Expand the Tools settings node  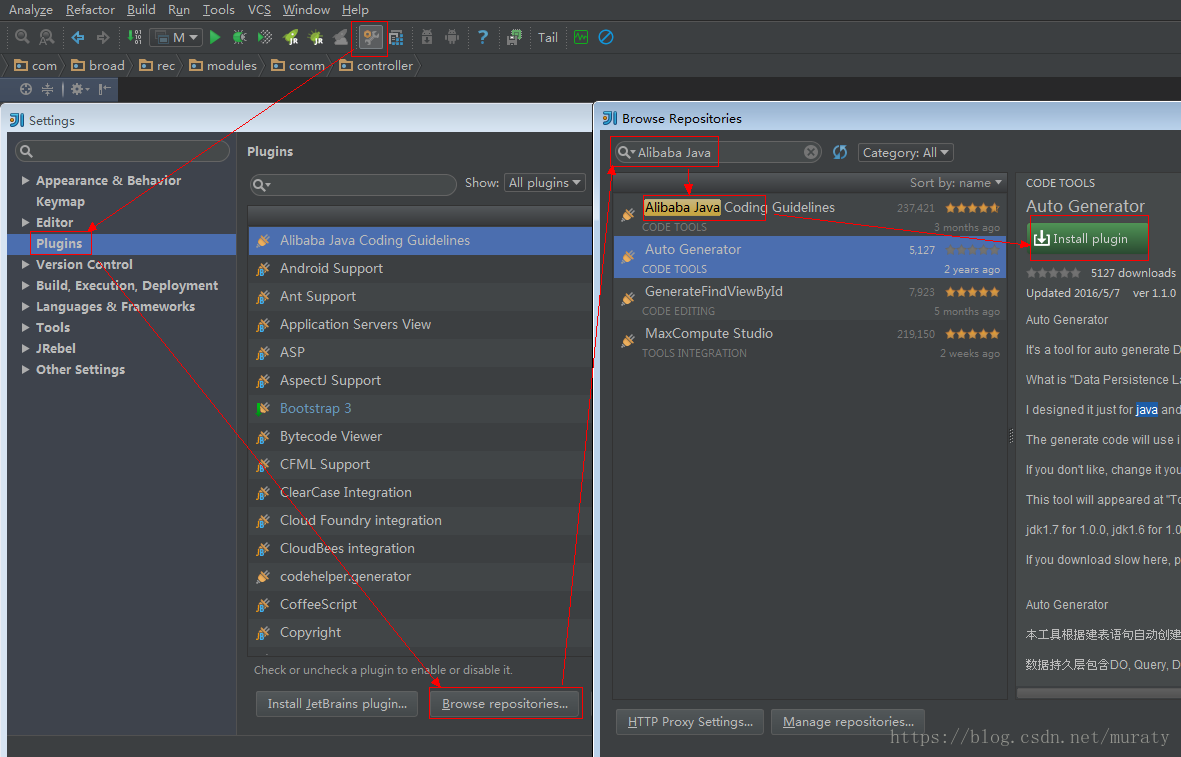[25, 328]
